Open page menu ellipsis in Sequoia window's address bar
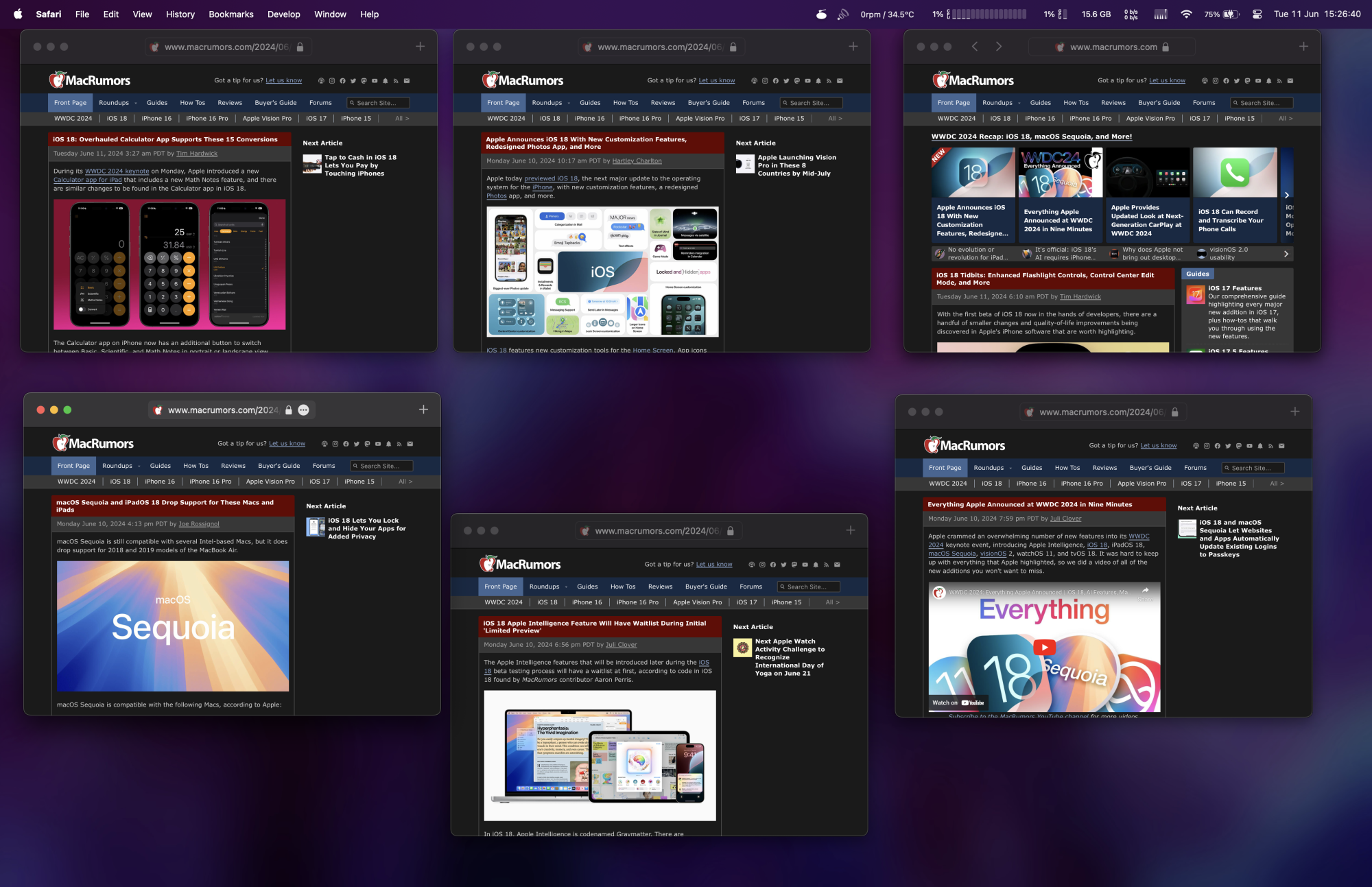 pos(304,410)
